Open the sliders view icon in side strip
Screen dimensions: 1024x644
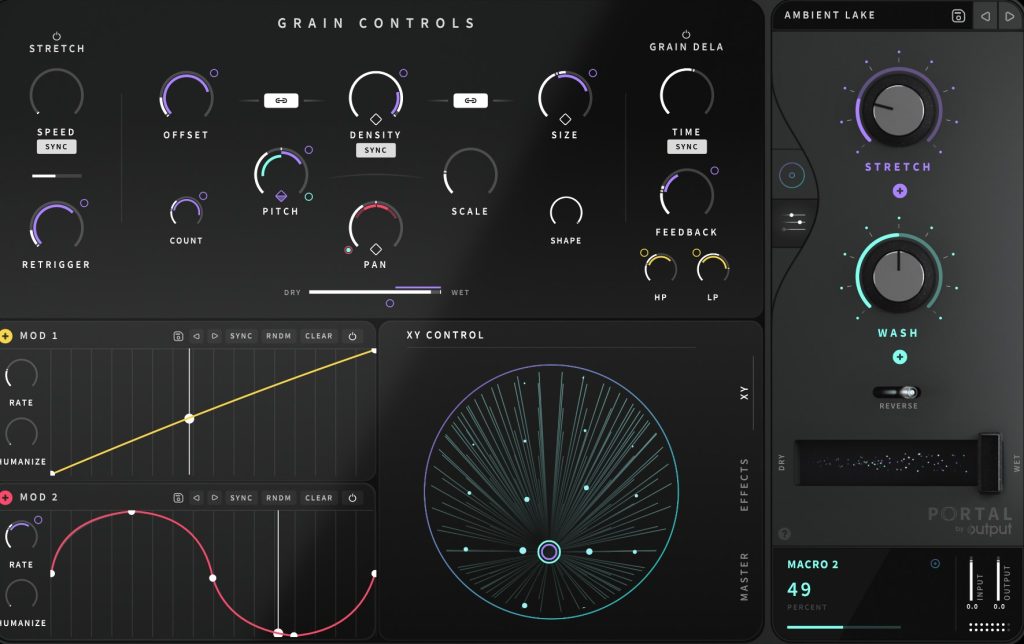coord(797,222)
